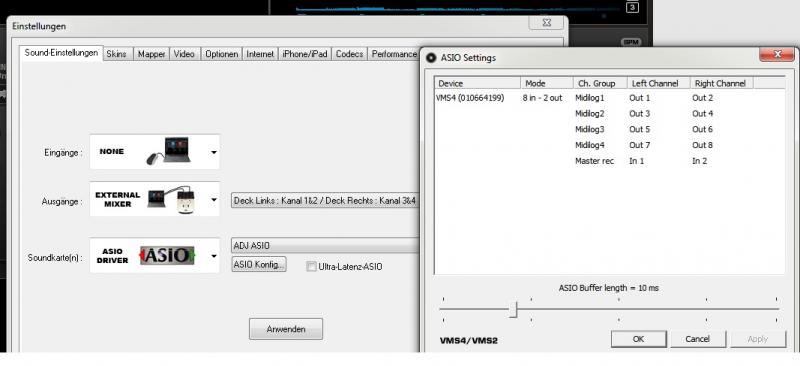Switch to the Mapper tab
This screenshot has width=800, height=366.
pyautogui.click(x=151, y=54)
